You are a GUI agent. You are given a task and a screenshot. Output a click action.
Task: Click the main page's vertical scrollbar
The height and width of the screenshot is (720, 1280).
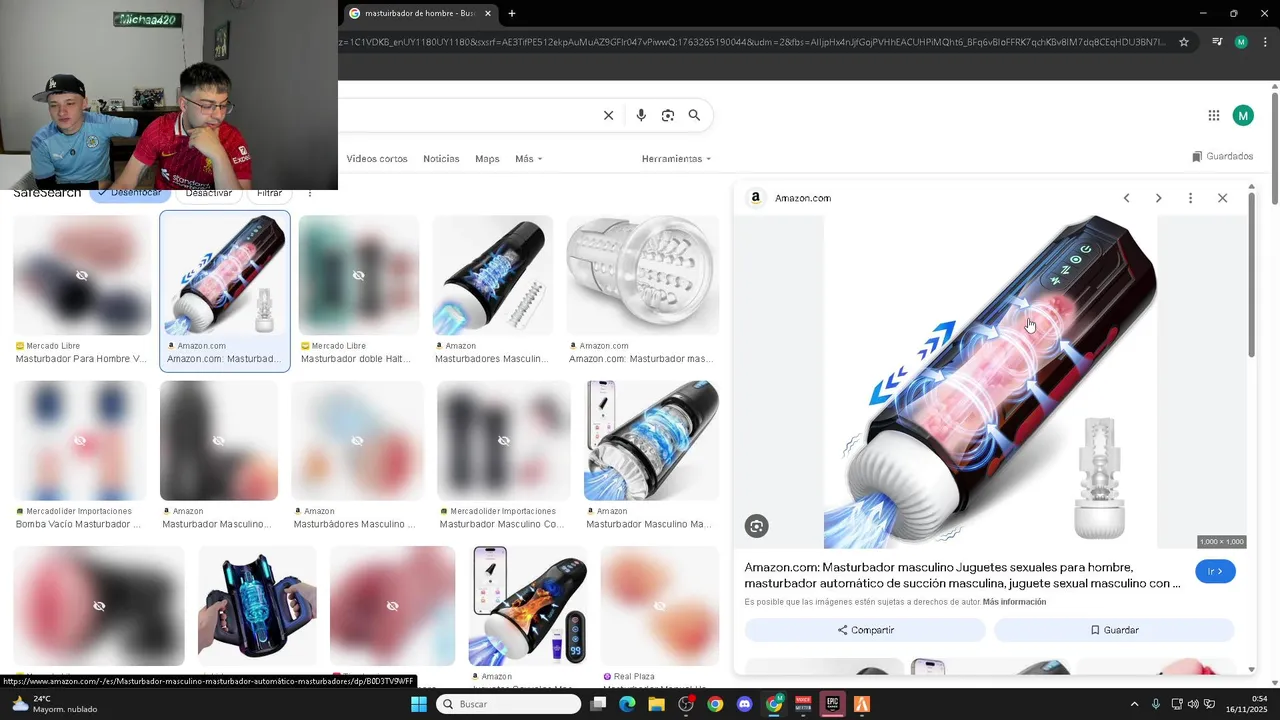1275,150
